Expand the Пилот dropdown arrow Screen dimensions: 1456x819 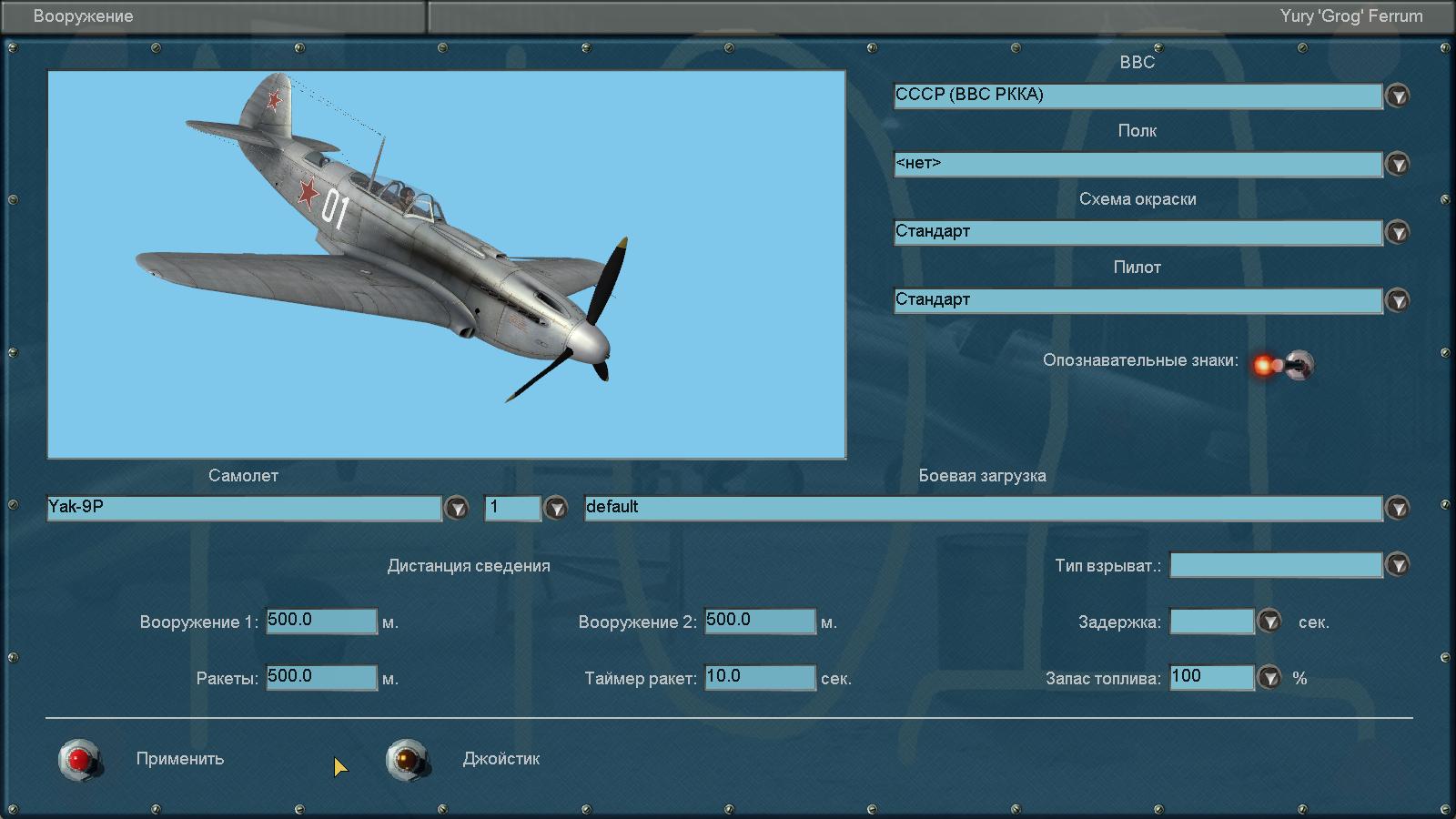click(x=1398, y=300)
